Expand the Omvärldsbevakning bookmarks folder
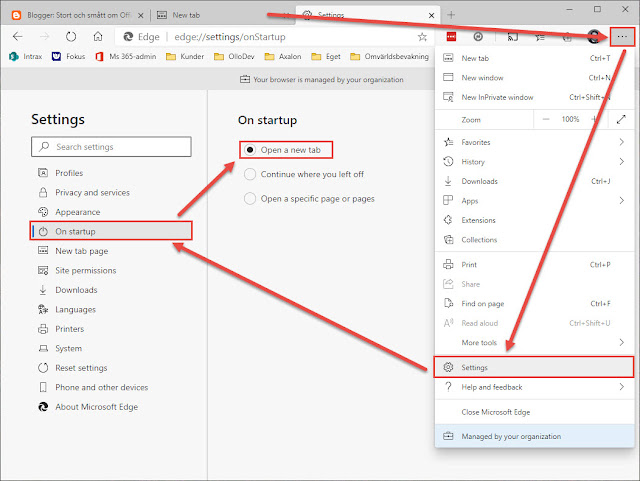Viewport: 640px width, 481px height. [389, 56]
